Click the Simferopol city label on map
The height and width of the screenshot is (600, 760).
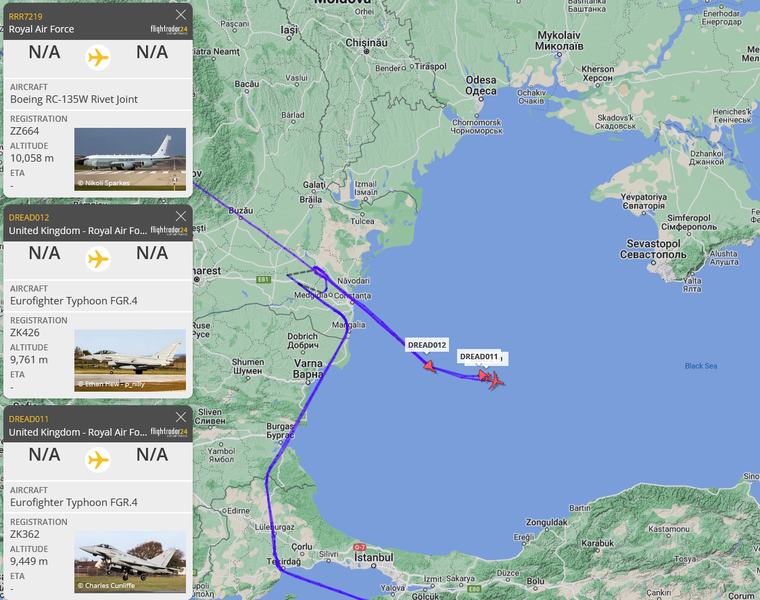(x=689, y=222)
